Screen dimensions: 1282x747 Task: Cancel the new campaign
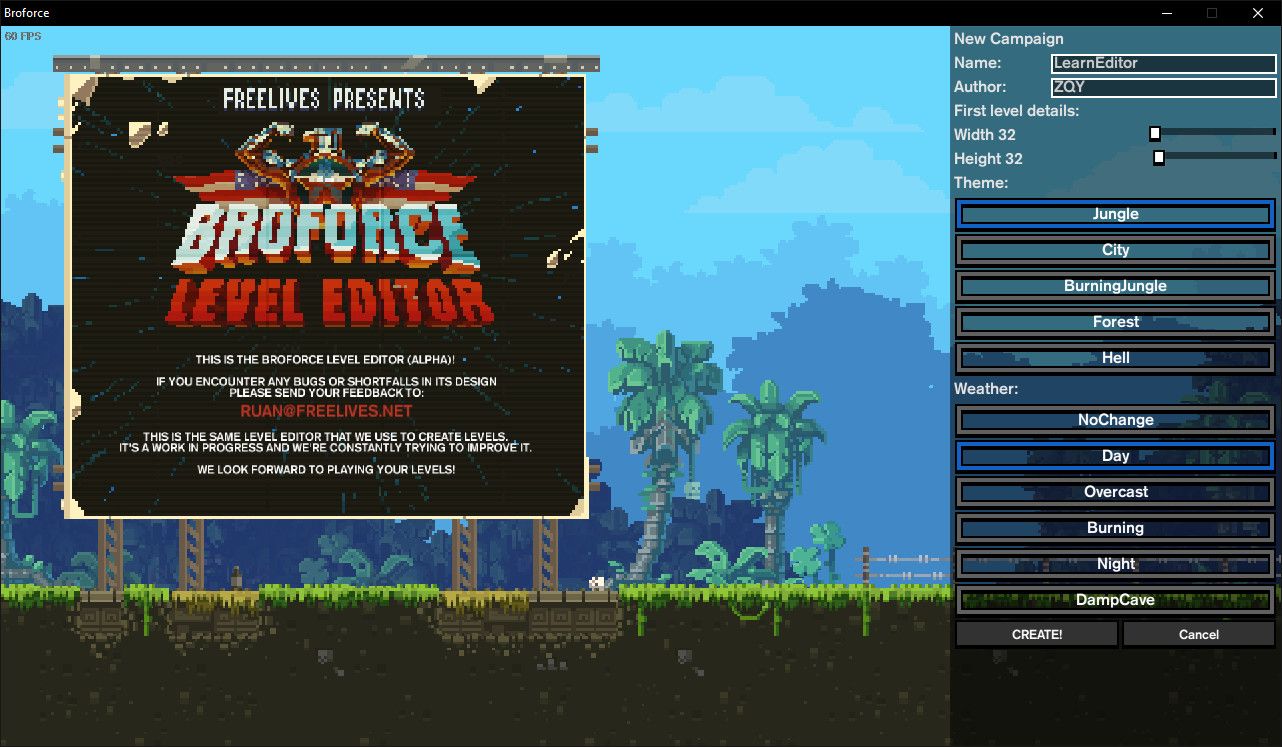pyautogui.click(x=1198, y=634)
